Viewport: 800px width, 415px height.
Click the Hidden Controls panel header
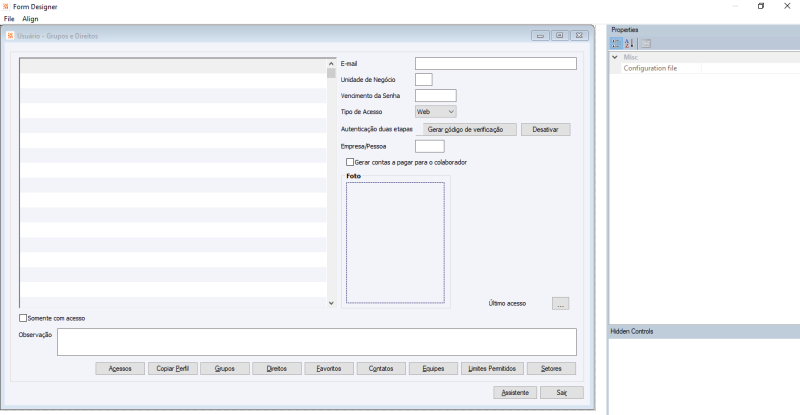(x=704, y=331)
